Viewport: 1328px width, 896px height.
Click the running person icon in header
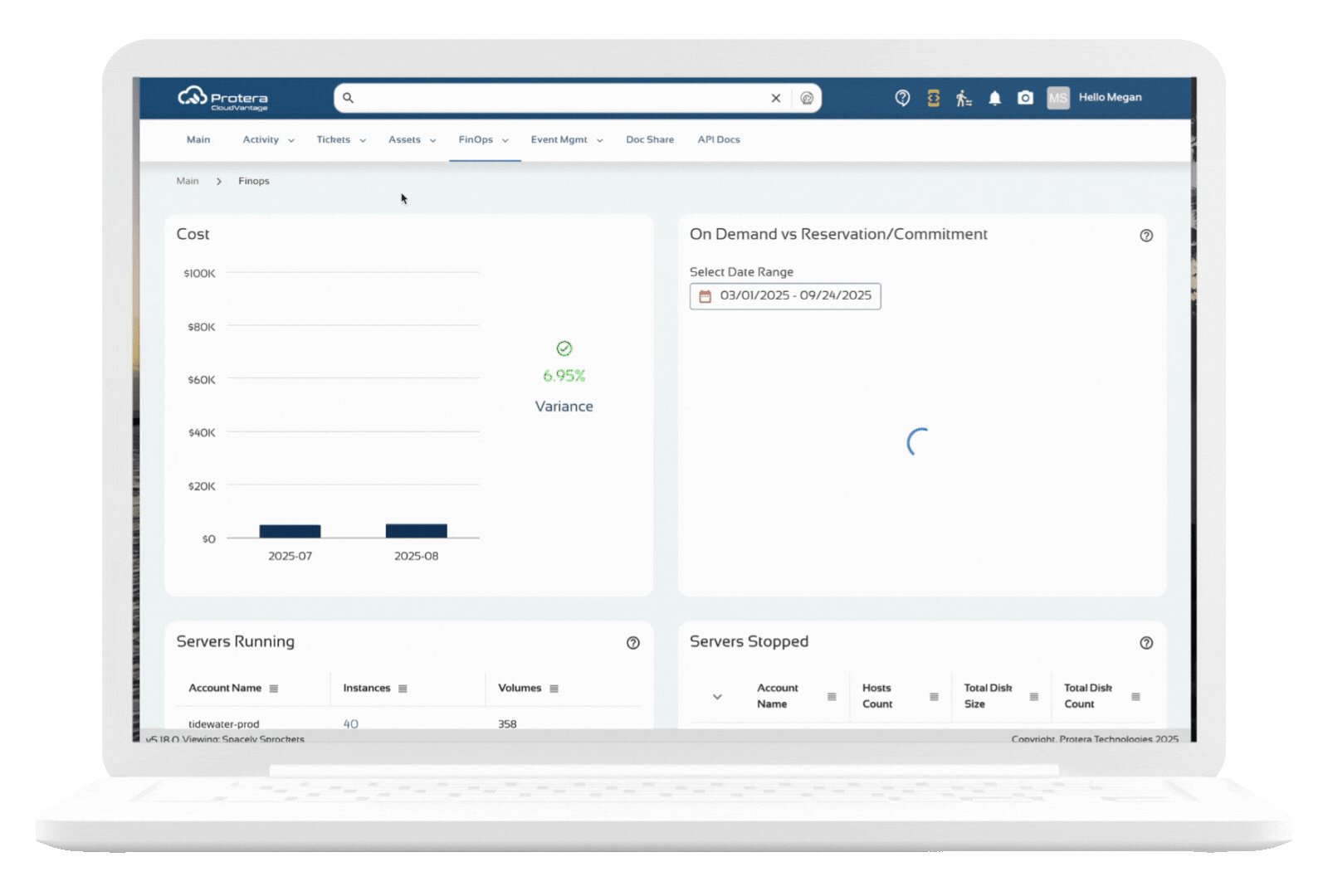(x=963, y=98)
